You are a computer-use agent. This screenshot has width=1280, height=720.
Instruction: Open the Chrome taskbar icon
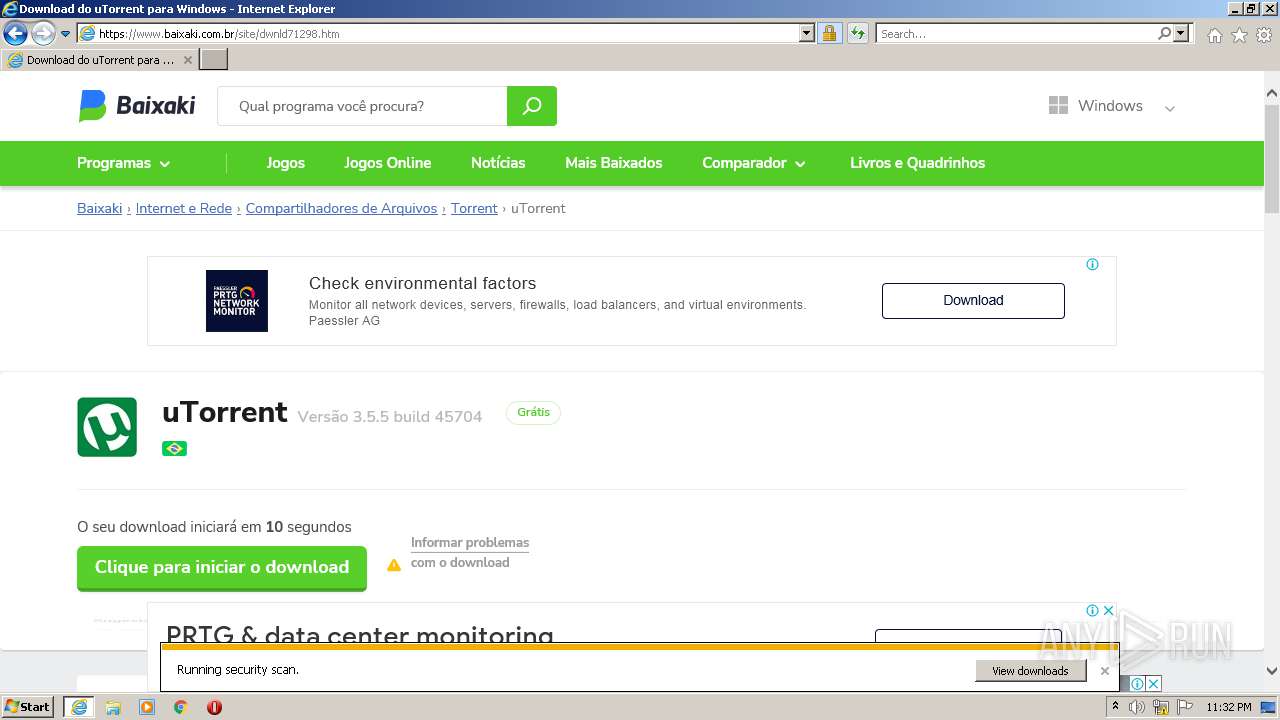[181, 707]
